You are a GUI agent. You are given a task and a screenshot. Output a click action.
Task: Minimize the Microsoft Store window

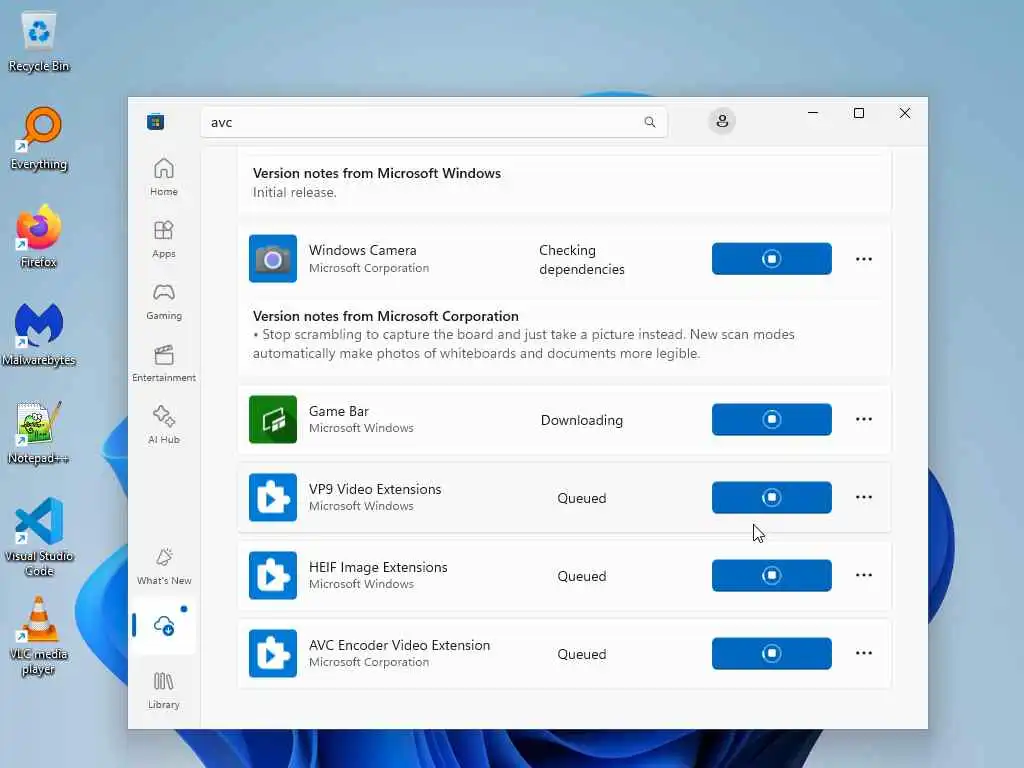coord(813,113)
